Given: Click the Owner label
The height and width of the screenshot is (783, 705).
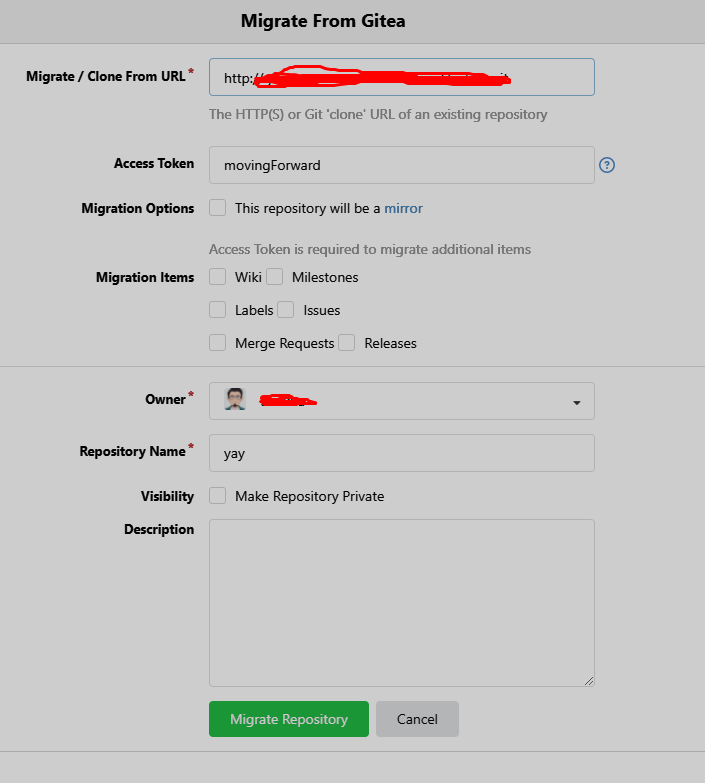Looking at the screenshot, I should point(165,399).
